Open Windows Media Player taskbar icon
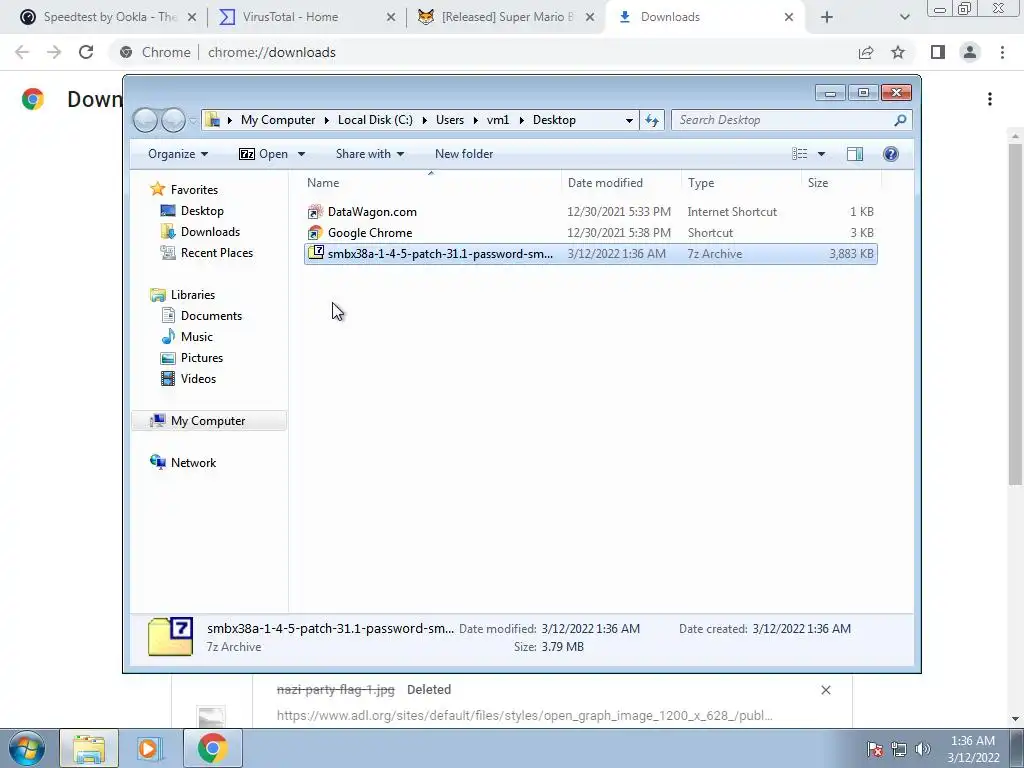Screen dimensions: 1024x768 [149, 748]
